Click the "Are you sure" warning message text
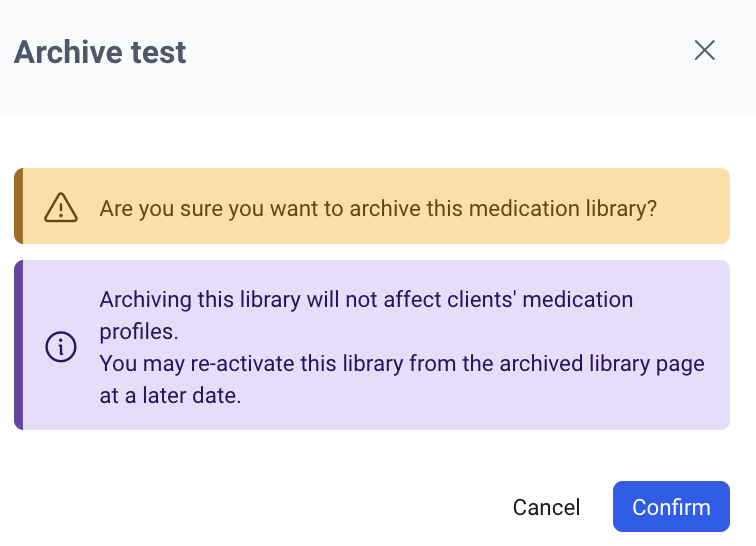 378,208
